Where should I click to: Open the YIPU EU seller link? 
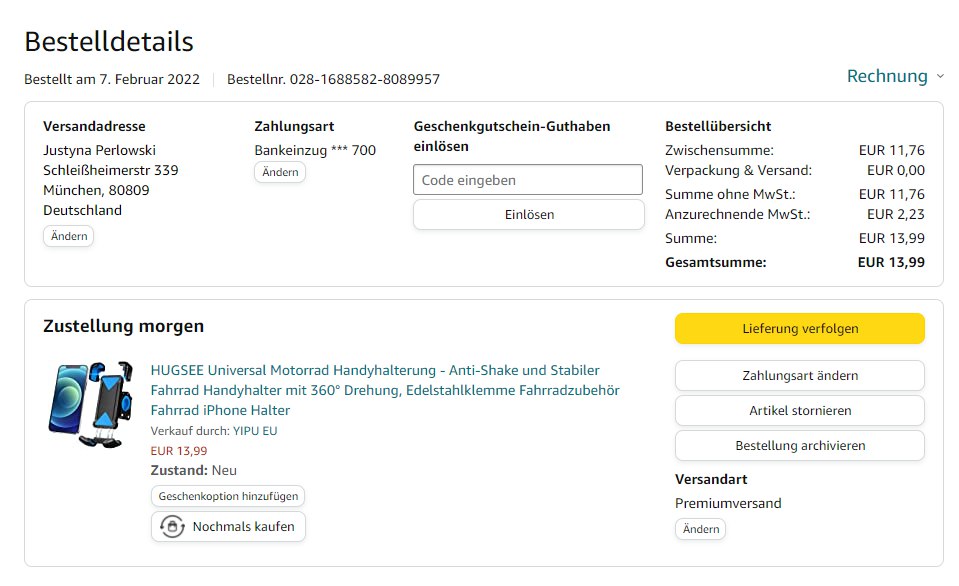255,431
